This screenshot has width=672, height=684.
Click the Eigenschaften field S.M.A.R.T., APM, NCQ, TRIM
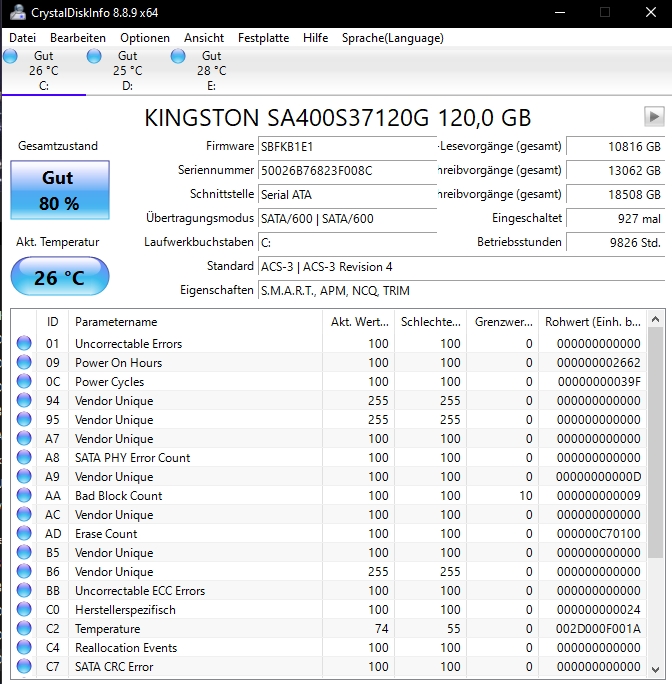click(462, 291)
